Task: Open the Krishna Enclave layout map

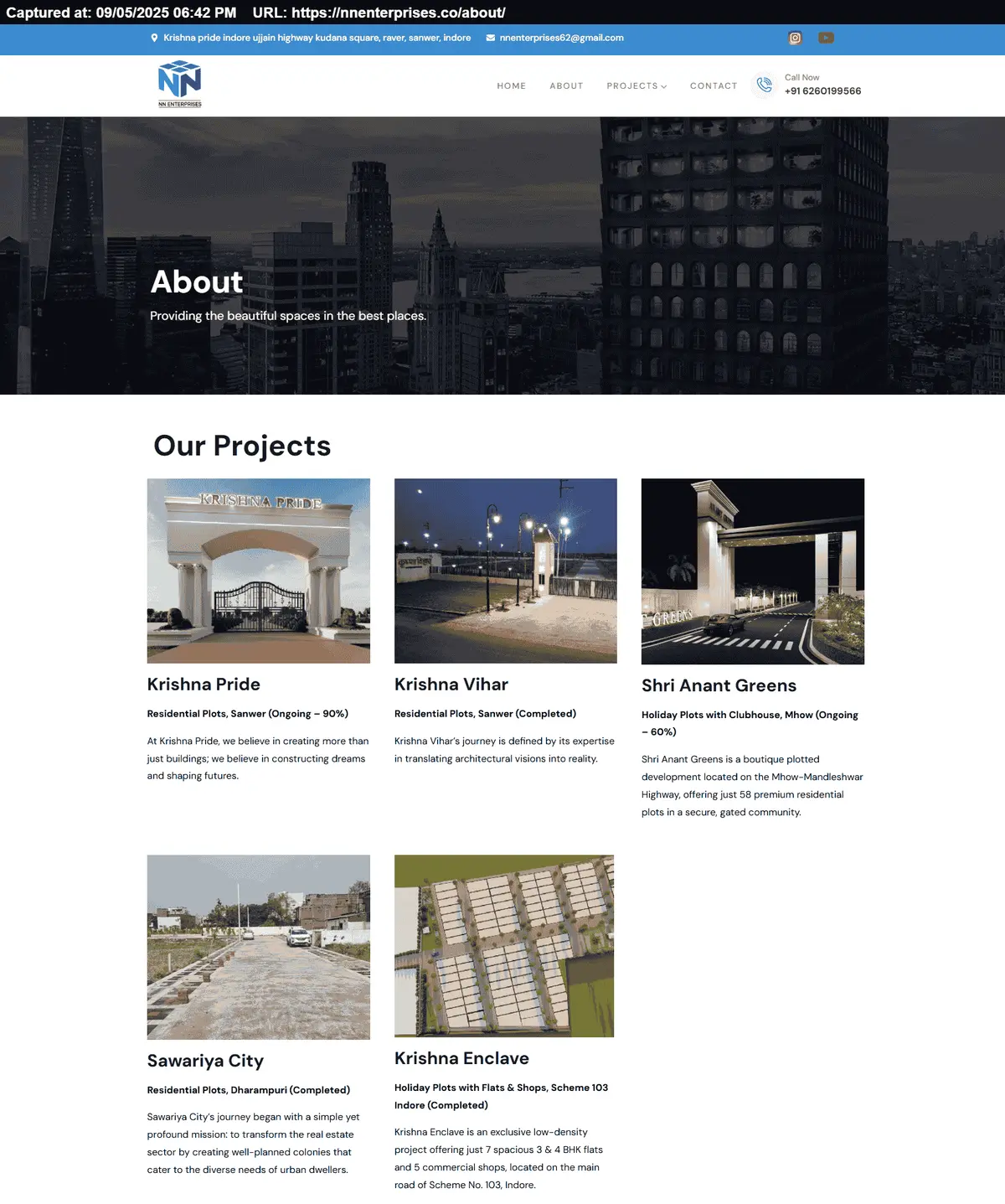Action: click(503, 945)
